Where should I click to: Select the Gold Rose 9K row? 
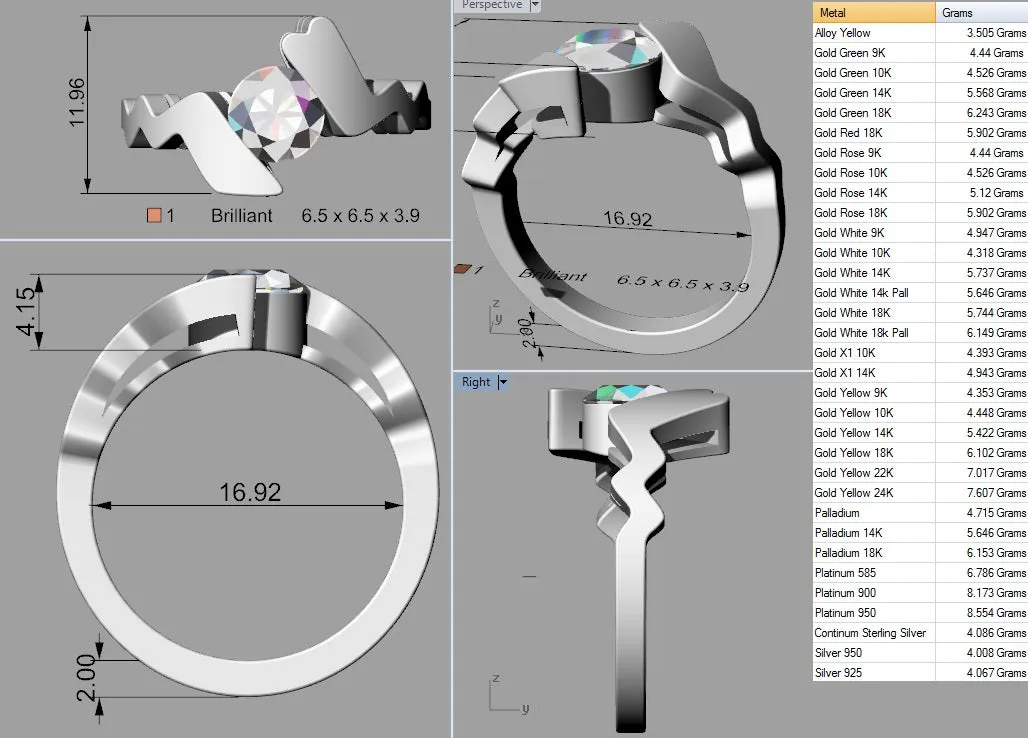pos(920,153)
